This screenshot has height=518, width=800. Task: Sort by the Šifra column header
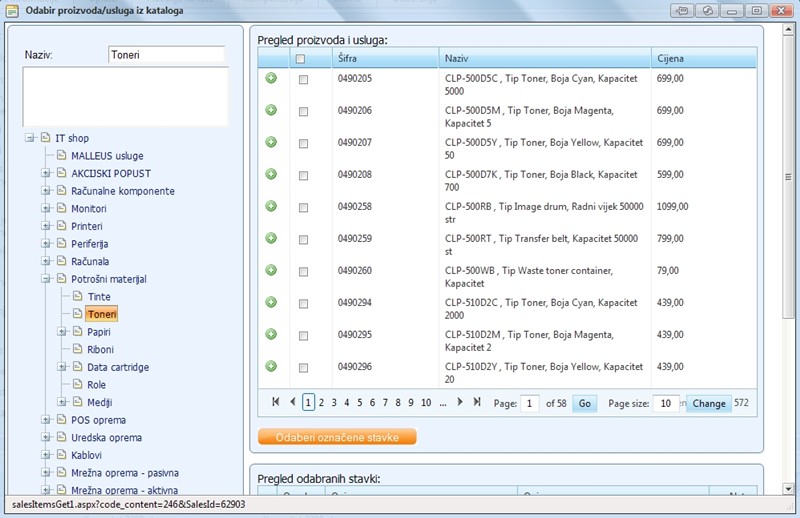click(x=347, y=58)
